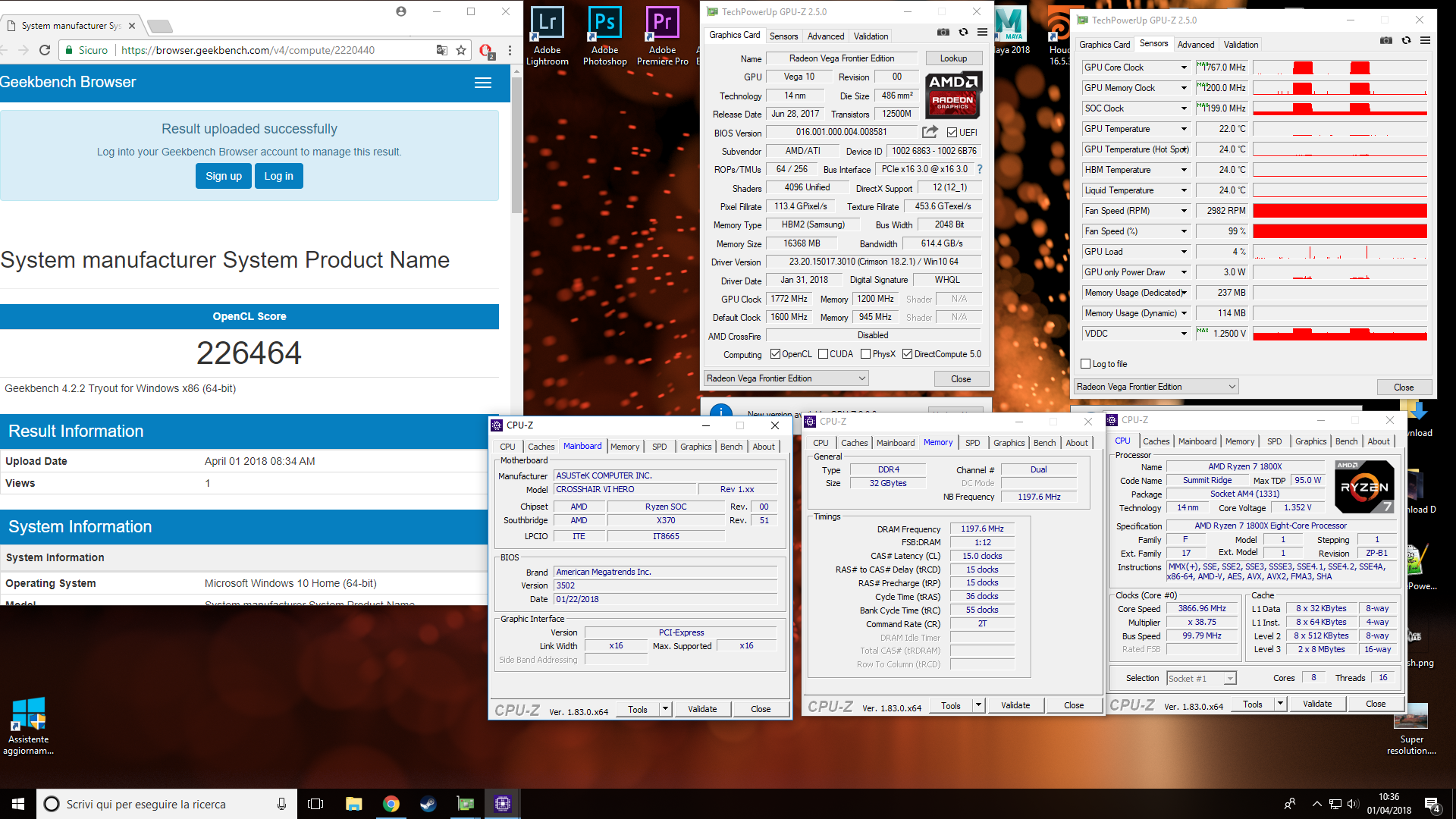This screenshot has width=1456, height=819.
Task: Click volume icon in system tray
Action: (x=1353, y=804)
